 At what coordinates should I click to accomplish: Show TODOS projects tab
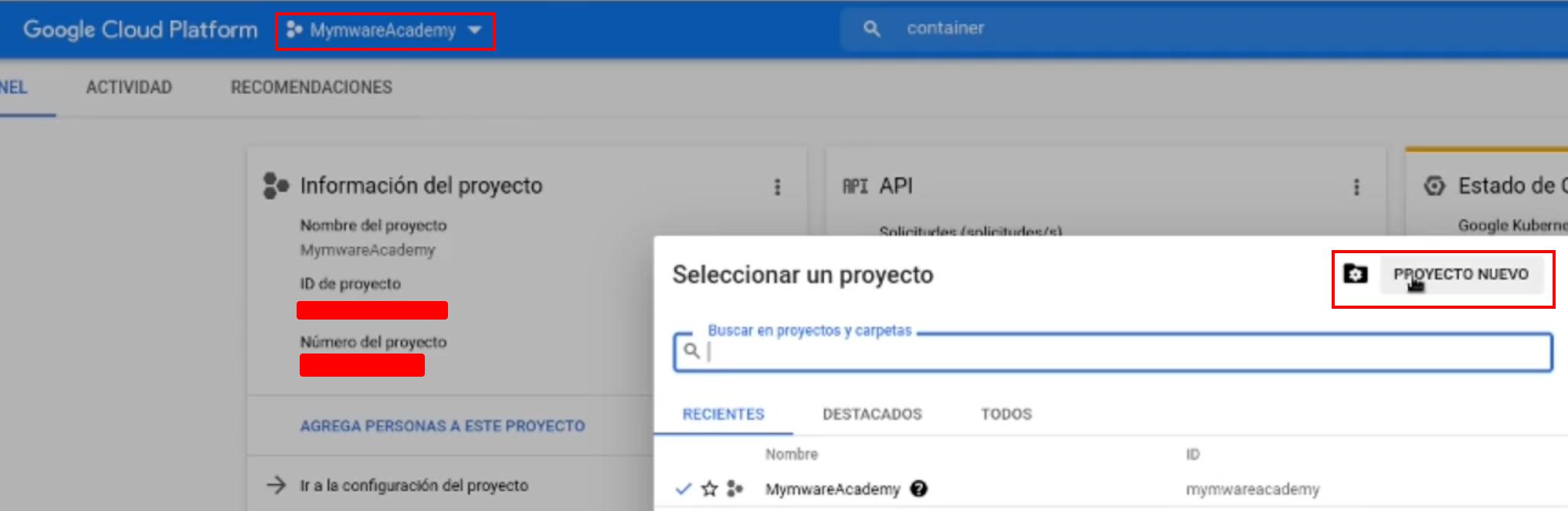click(1006, 415)
